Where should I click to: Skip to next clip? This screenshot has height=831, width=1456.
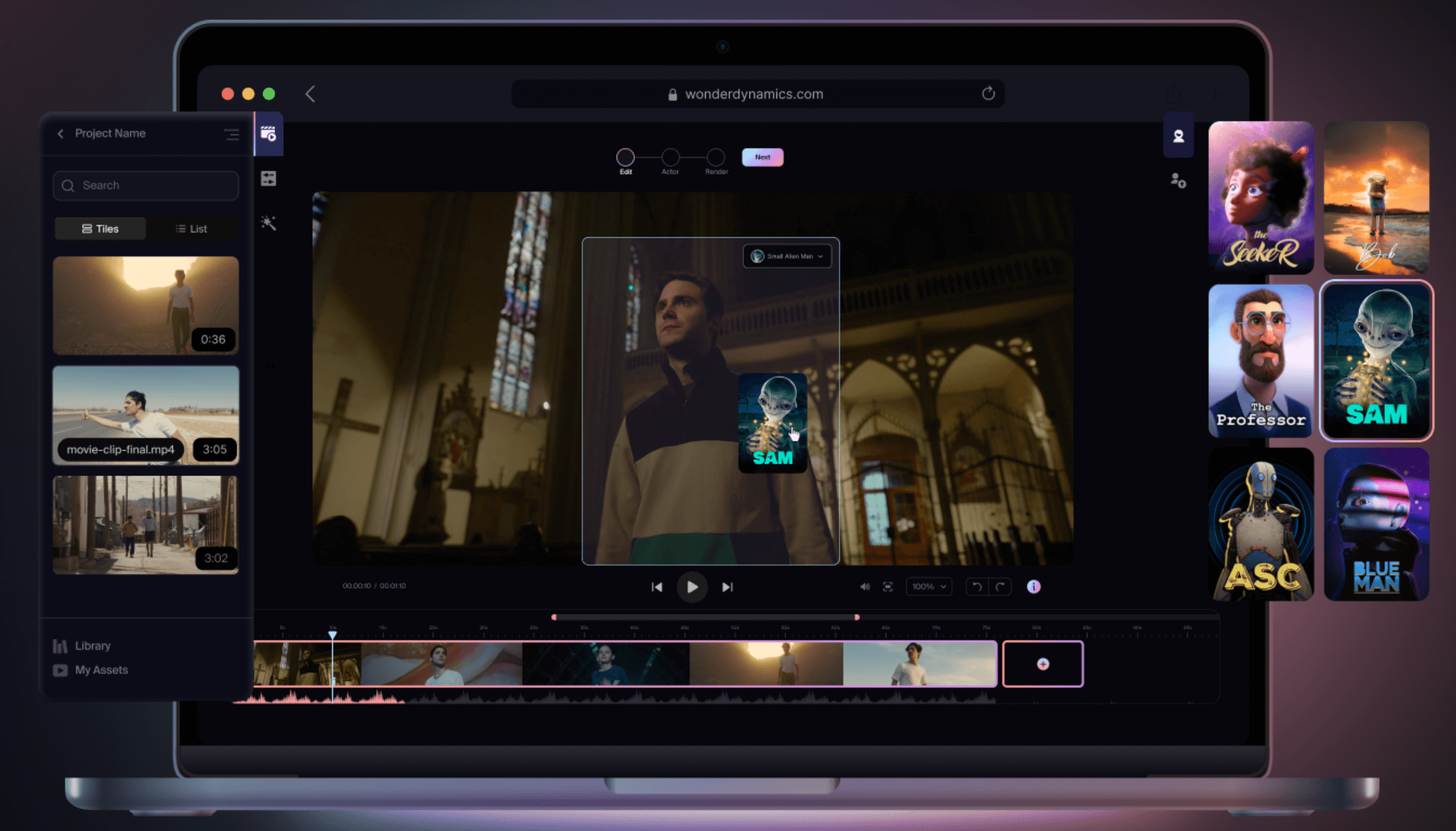[x=727, y=587]
